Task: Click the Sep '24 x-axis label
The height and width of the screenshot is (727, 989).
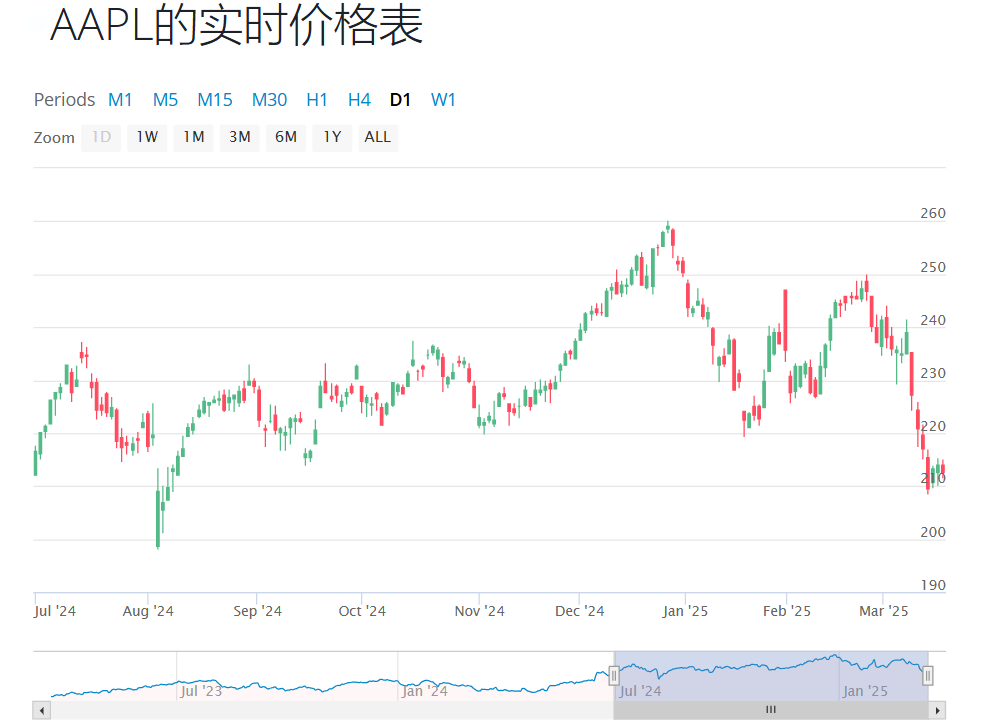Action: pos(257,611)
